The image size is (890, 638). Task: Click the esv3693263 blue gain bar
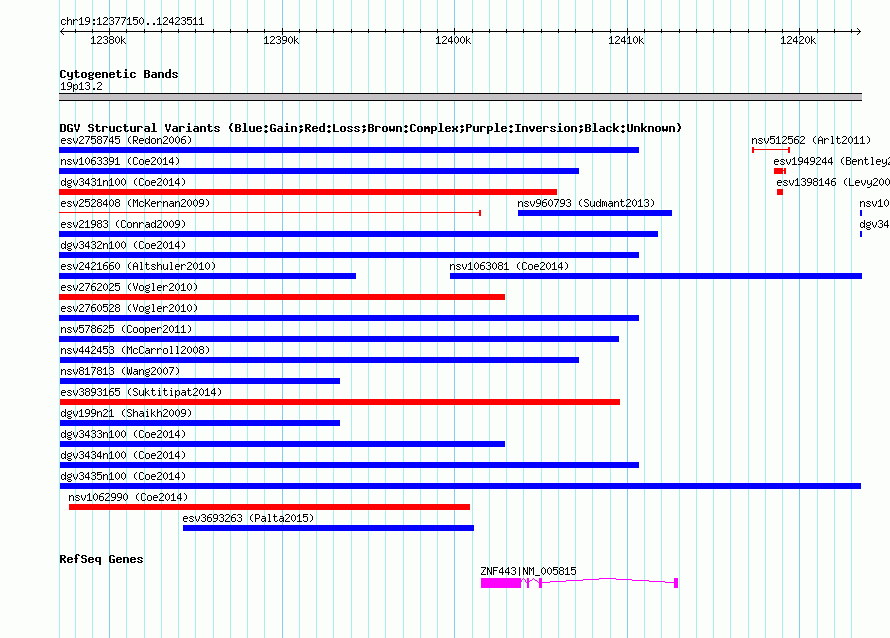coord(329,528)
